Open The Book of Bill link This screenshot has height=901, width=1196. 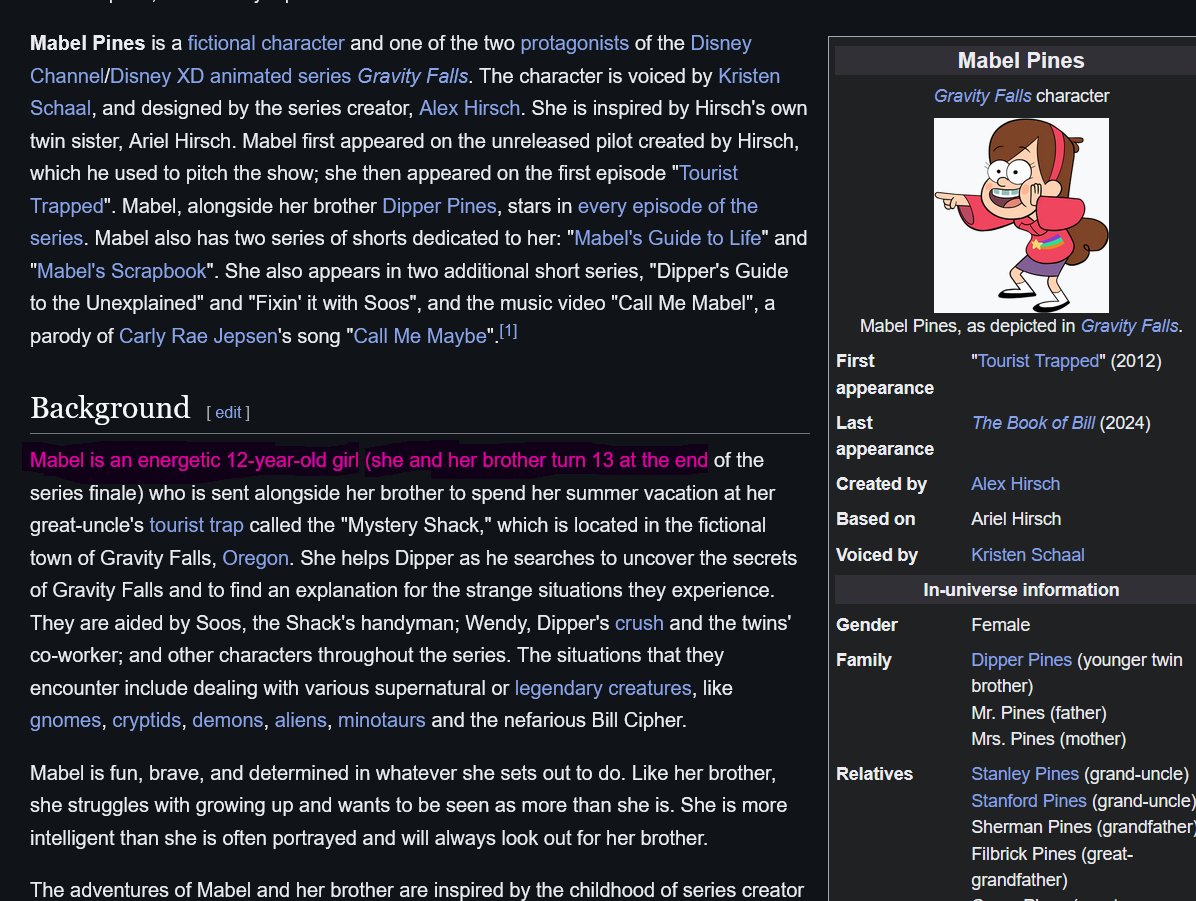click(x=1033, y=423)
